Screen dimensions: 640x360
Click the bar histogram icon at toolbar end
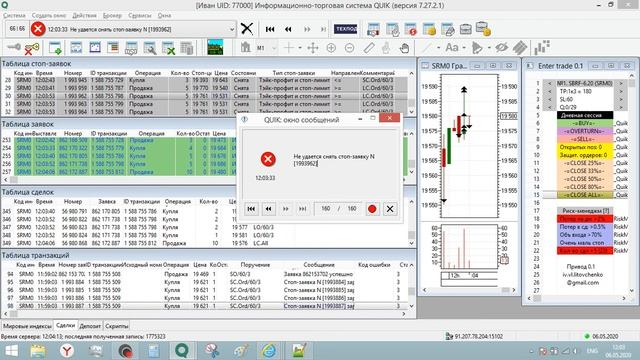542,47
